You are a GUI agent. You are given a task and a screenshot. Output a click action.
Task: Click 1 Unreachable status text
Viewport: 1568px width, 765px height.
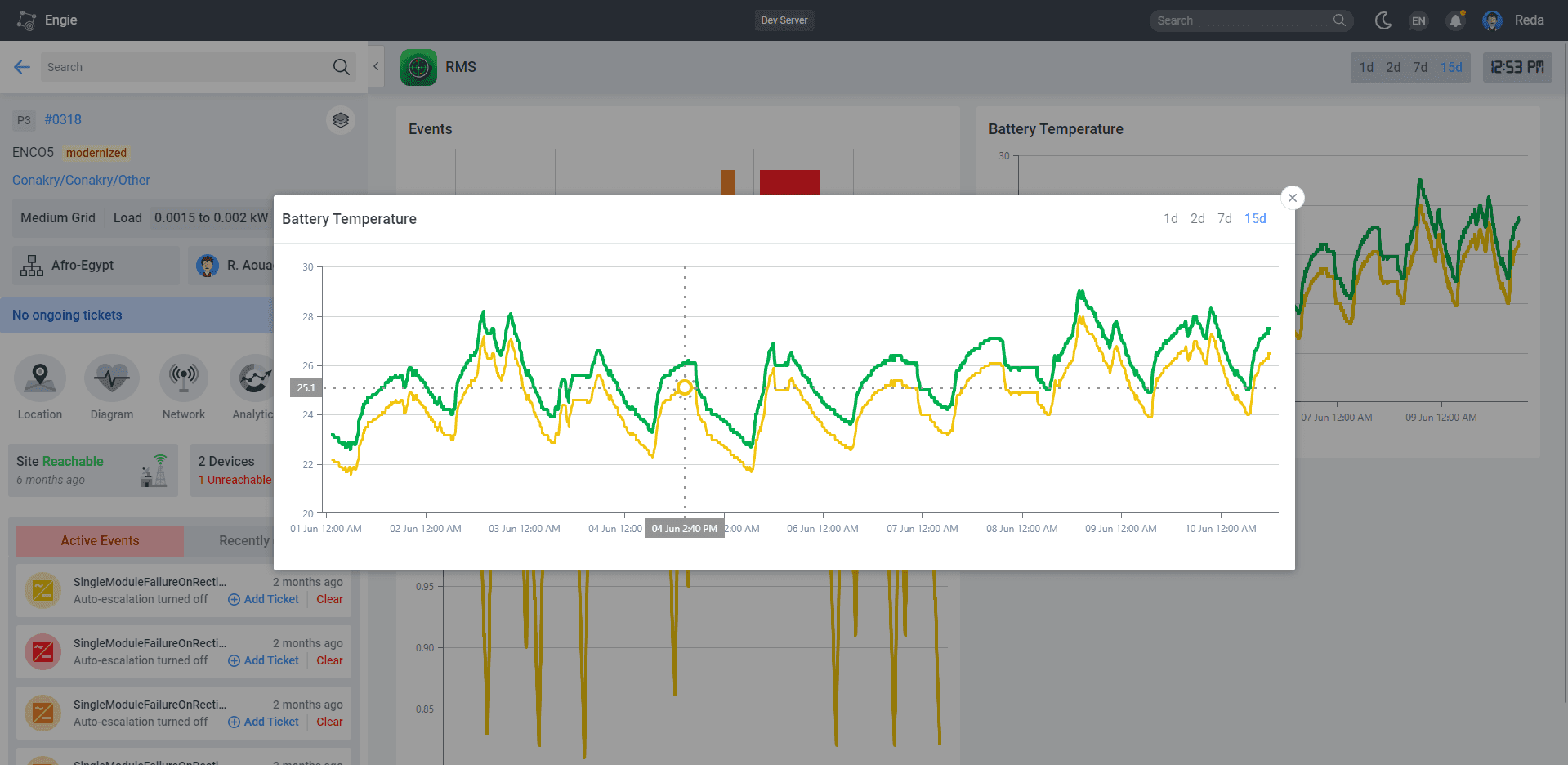coord(235,480)
